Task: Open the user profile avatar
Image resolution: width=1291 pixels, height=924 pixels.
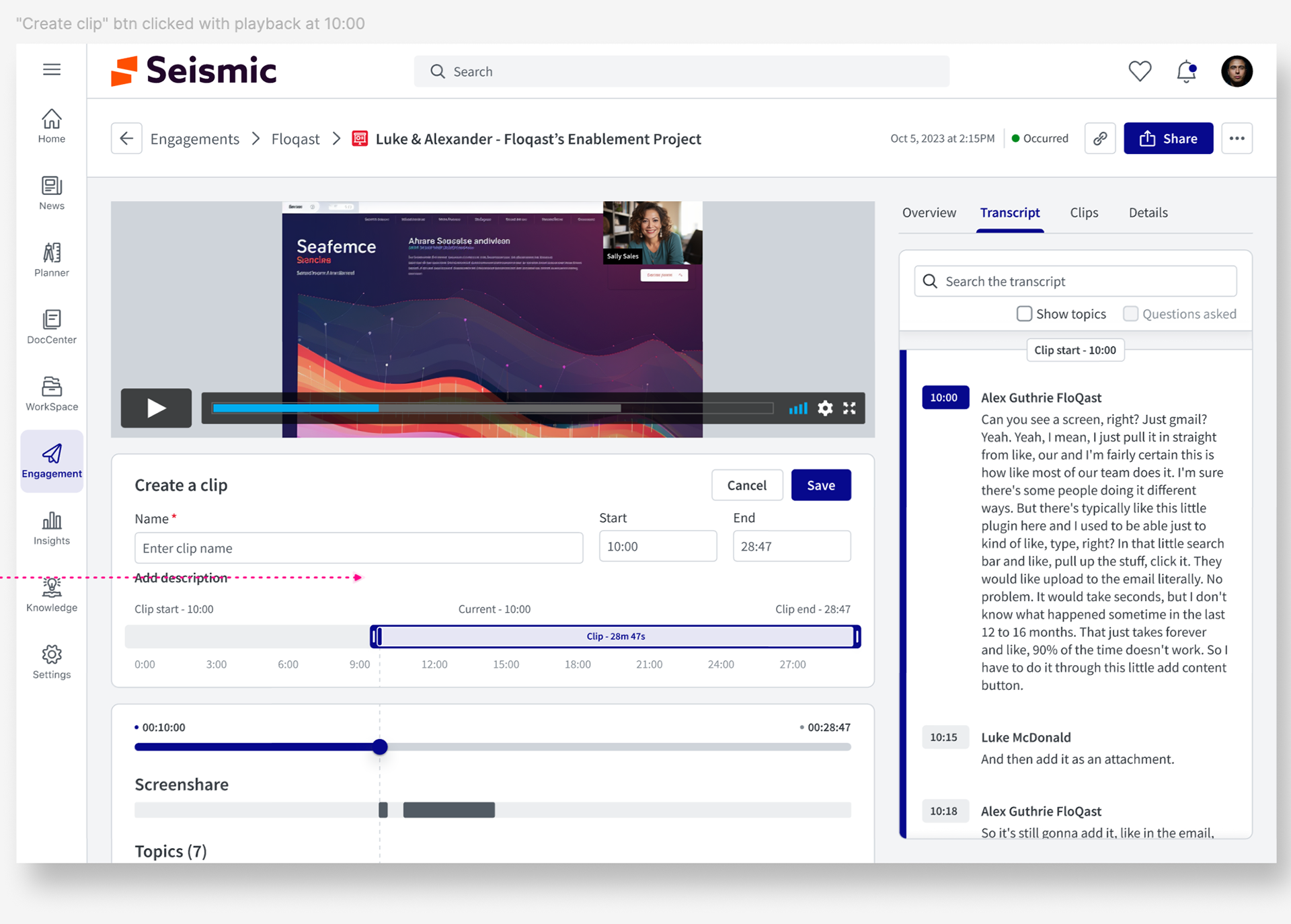Action: pos(1237,71)
